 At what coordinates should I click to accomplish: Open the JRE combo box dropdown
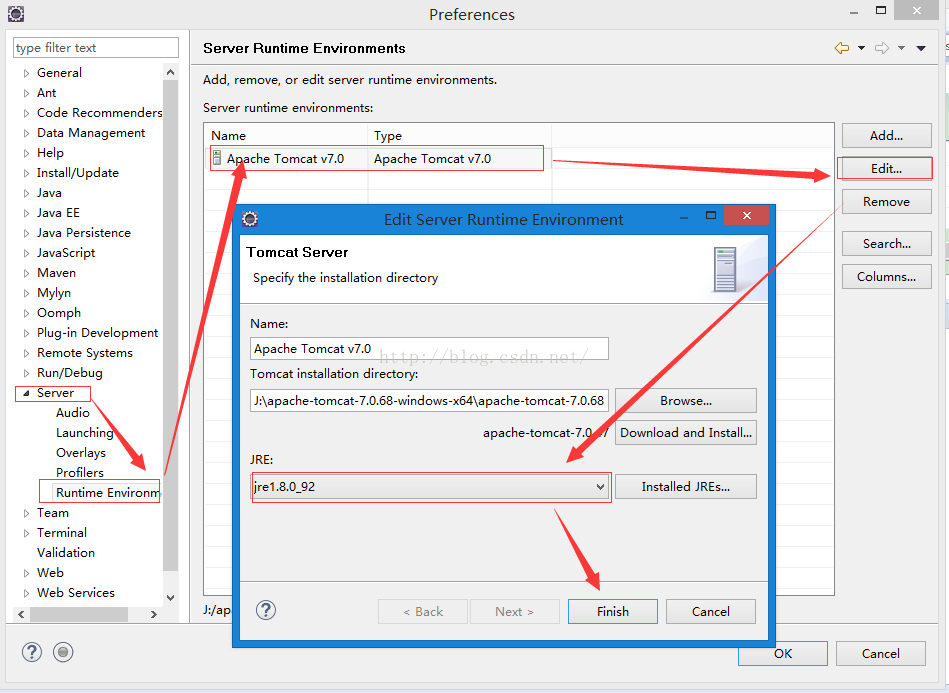click(x=600, y=487)
